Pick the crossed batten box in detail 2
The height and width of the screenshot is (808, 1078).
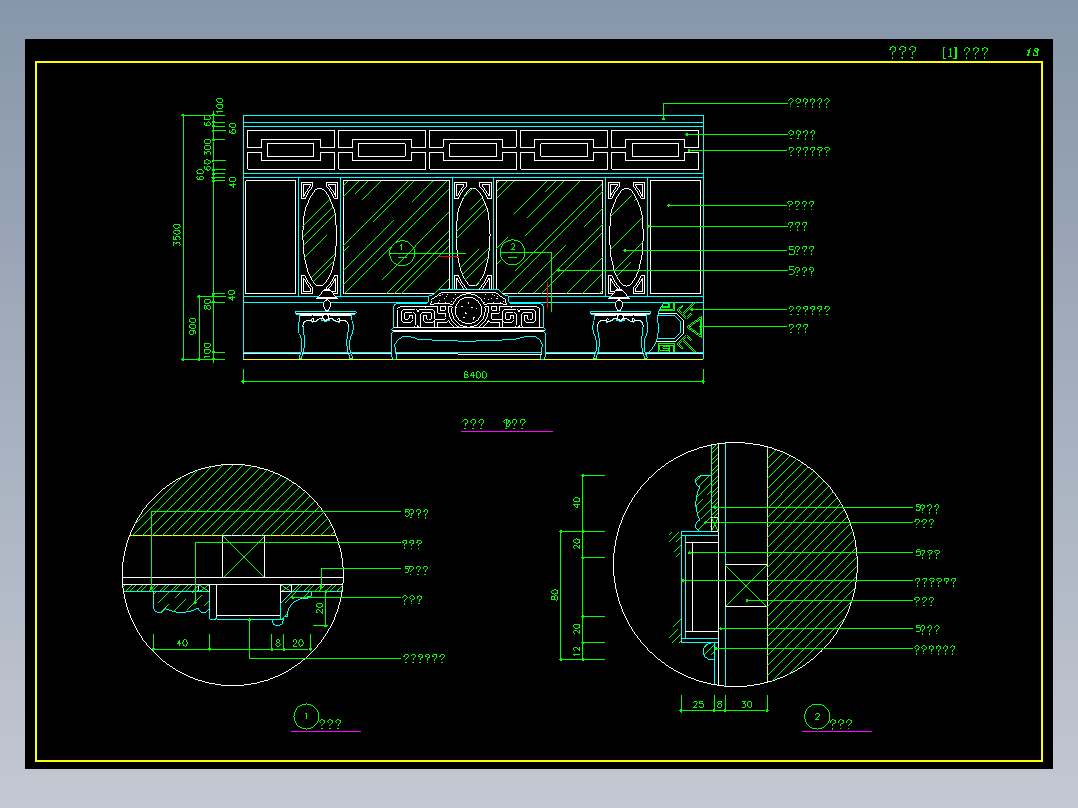[747, 585]
